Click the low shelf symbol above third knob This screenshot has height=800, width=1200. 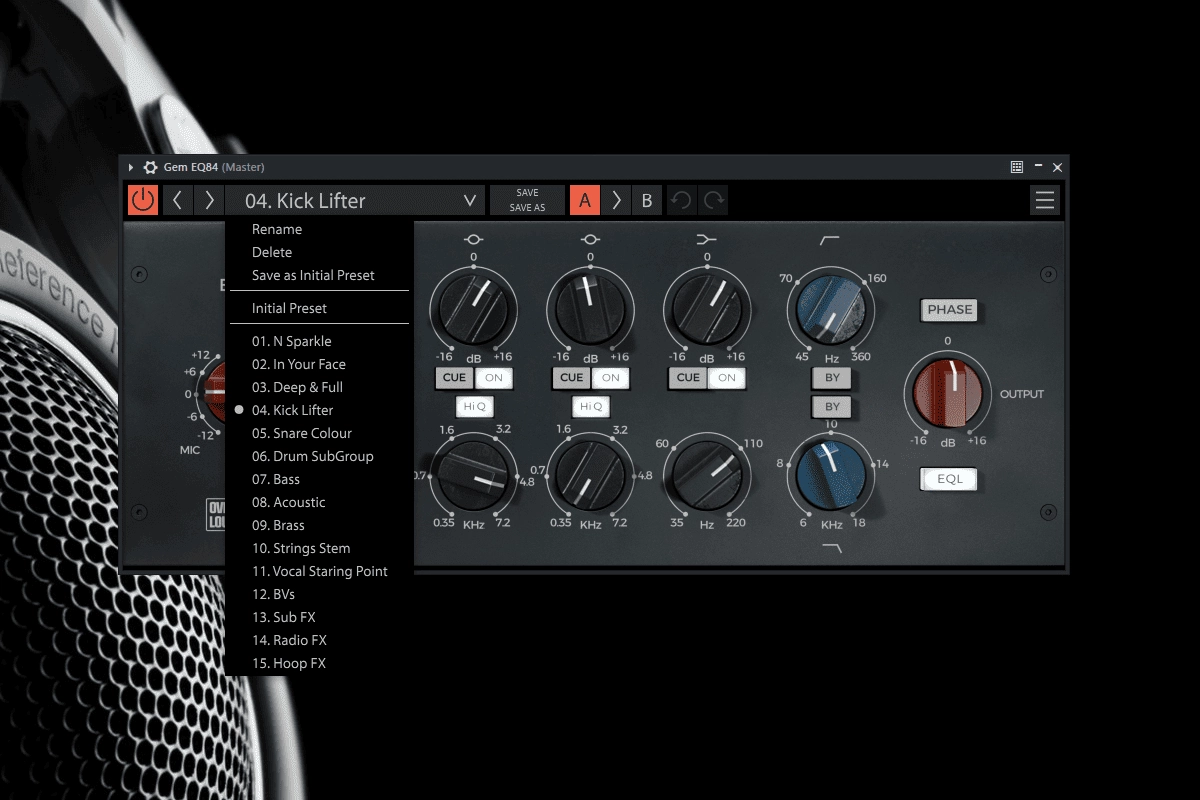click(707, 239)
